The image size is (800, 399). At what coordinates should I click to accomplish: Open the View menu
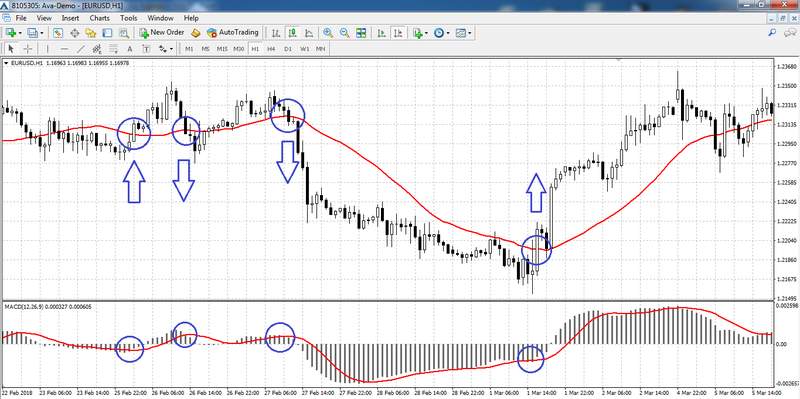point(44,18)
